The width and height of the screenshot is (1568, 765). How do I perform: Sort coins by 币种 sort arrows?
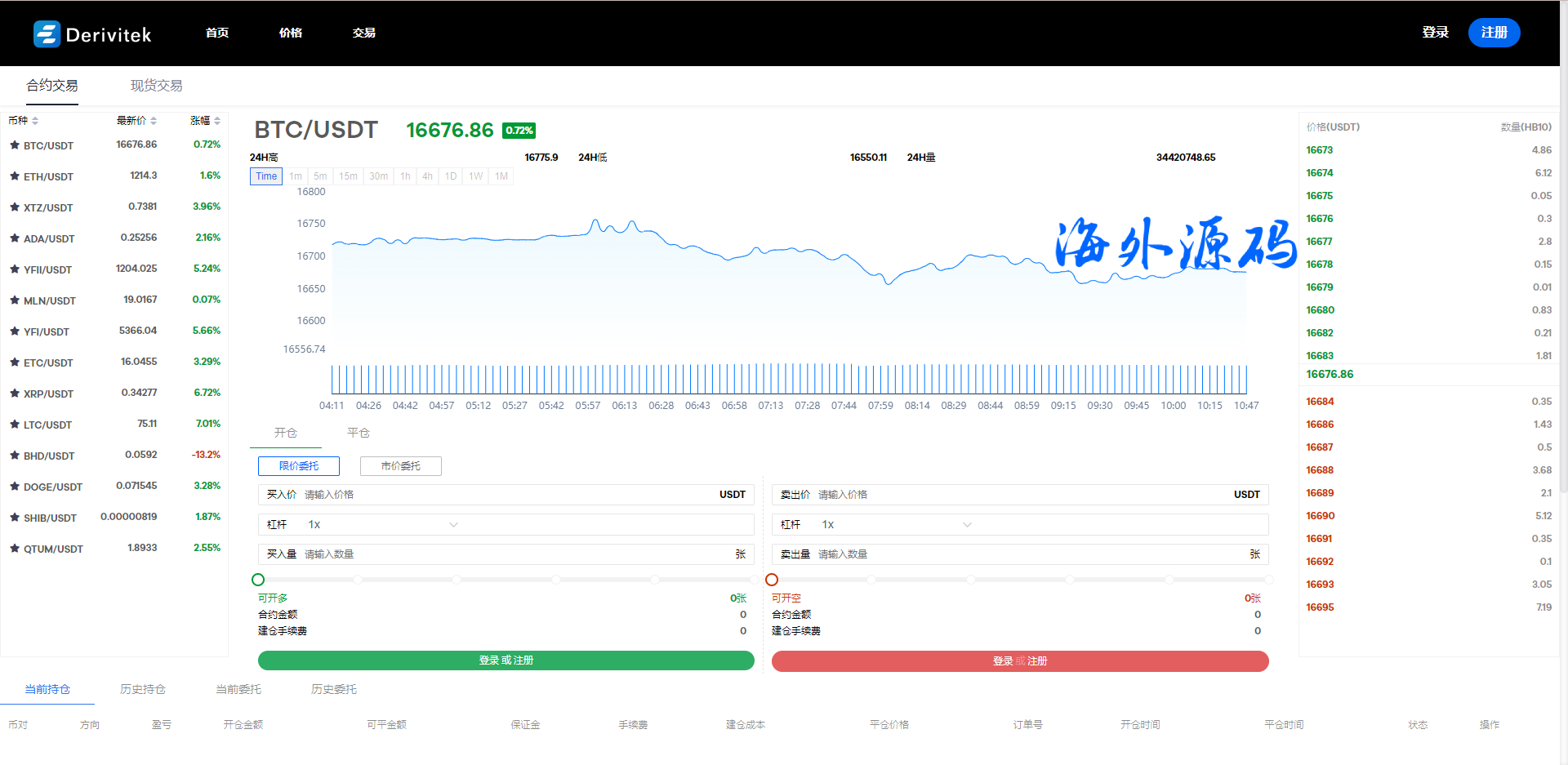35,121
